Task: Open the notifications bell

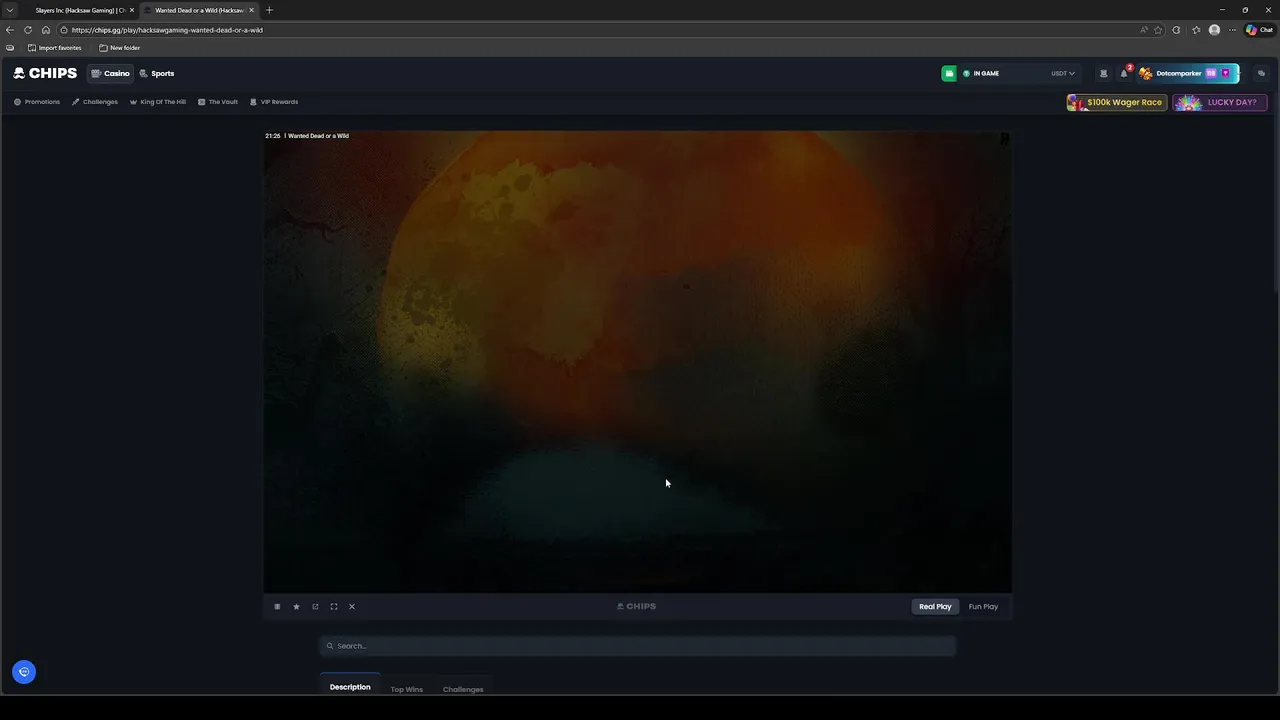Action: click(1124, 73)
